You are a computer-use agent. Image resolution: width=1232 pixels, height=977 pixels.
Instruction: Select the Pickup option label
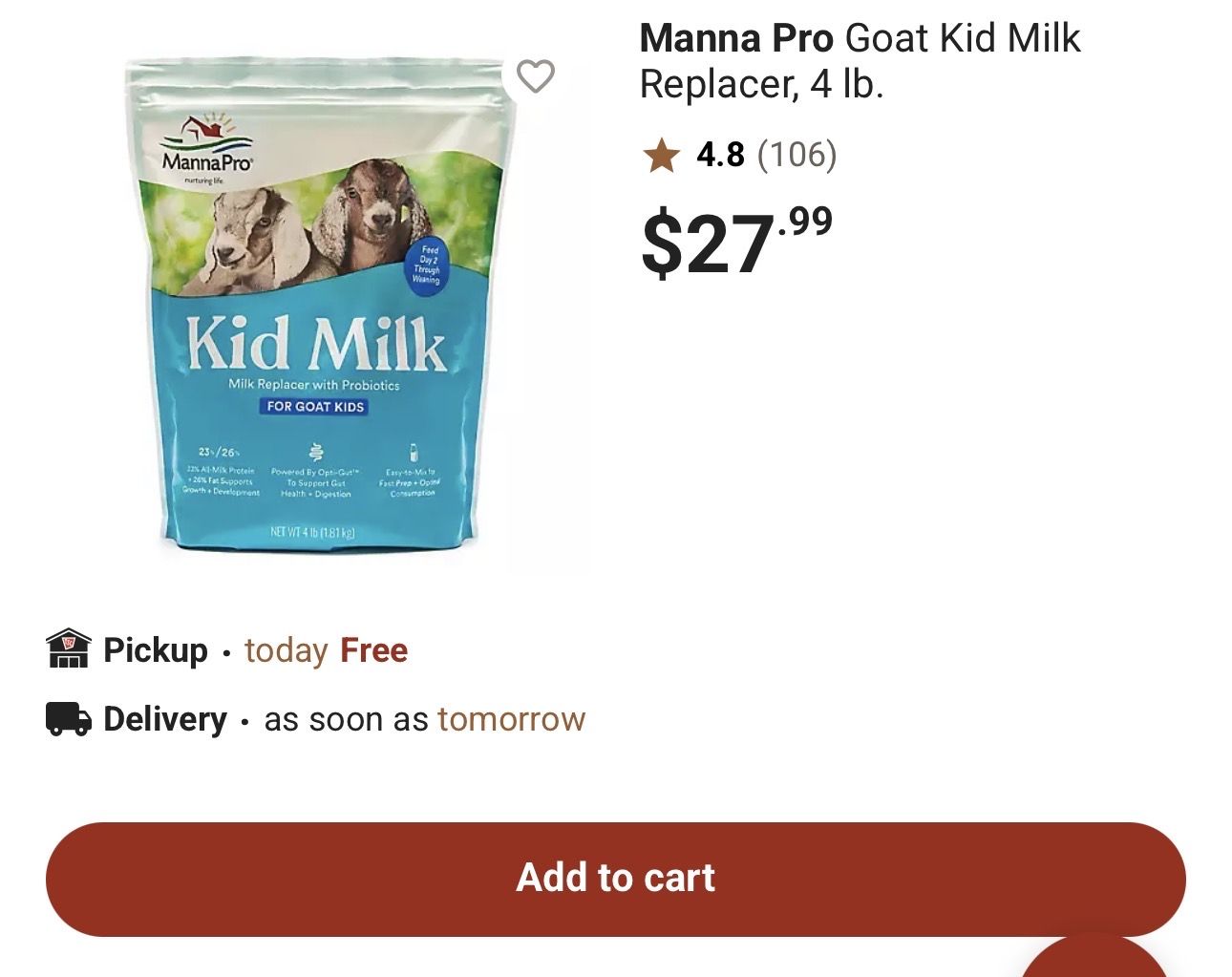click(156, 650)
